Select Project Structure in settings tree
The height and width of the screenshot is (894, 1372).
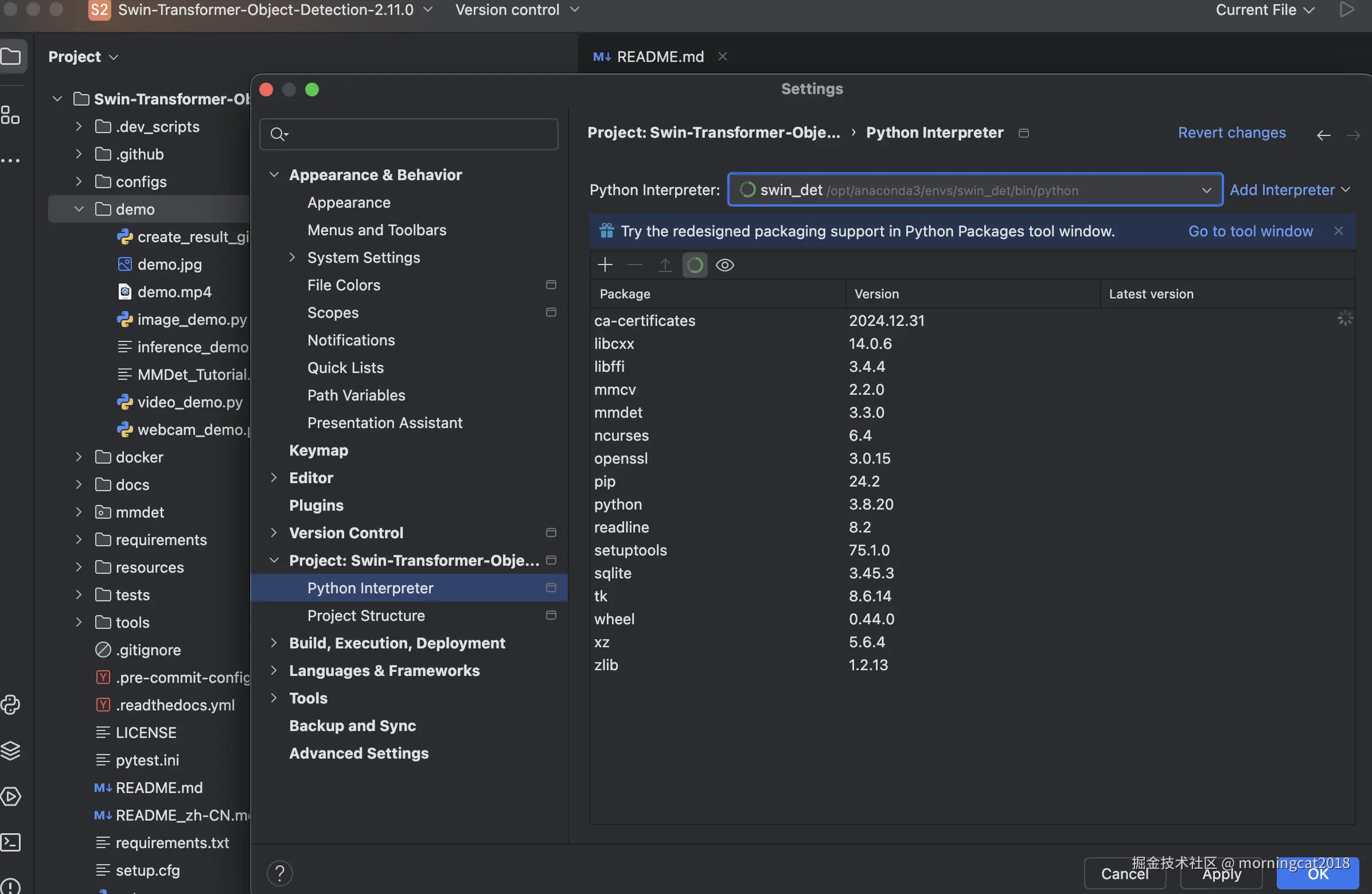(366, 616)
